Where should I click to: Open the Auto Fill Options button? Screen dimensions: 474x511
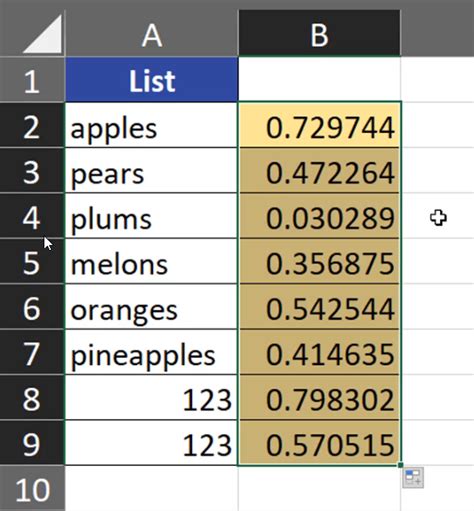[413, 477]
